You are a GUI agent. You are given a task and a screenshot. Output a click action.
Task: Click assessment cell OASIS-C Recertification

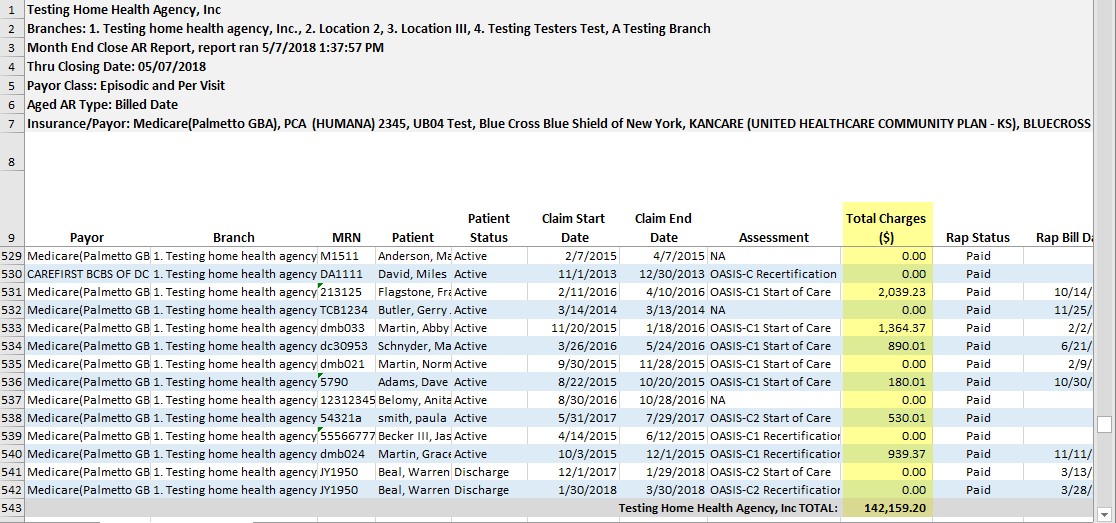774,274
